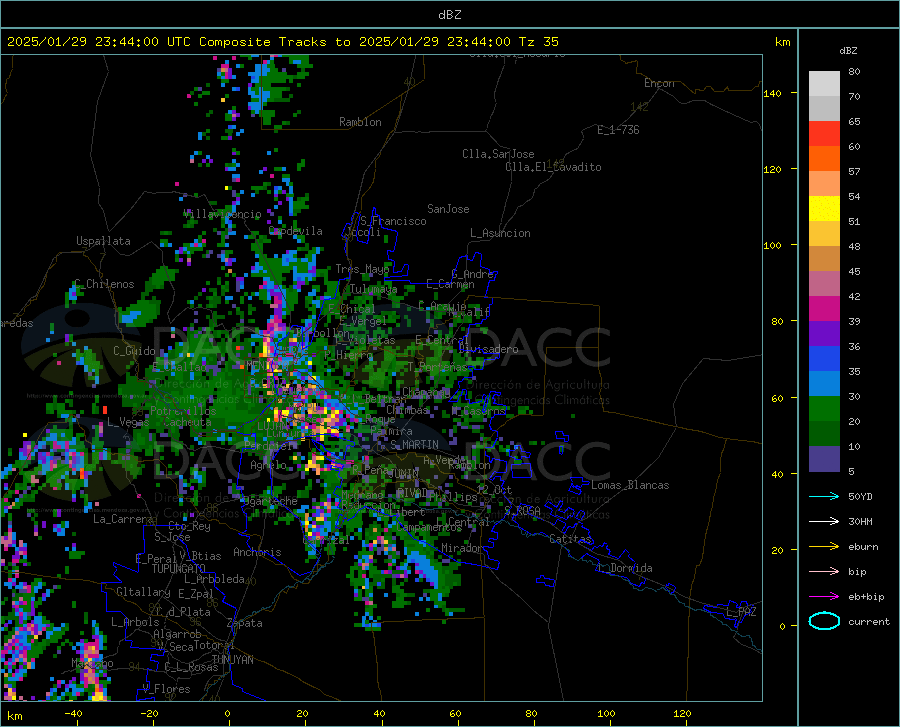Image resolution: width=900 pixels, height=727 pixels.
Task: Click the cyan current ellipse icon
Action: point(824,621)
